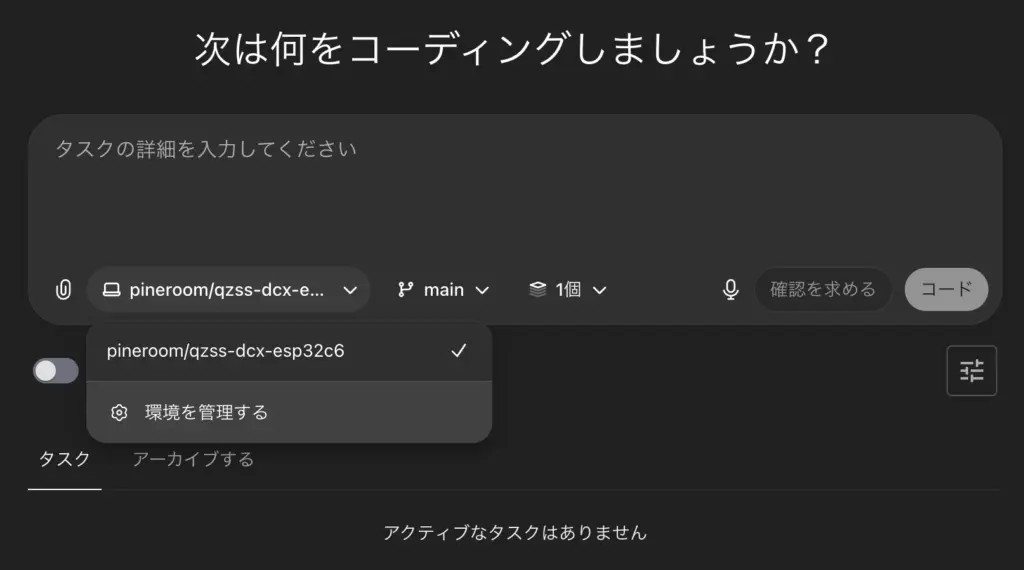1024x570 pixels.
Task: Click the checkmark next to pineroom/qzss-dcx-esp32c6
Action: (459, 351)
